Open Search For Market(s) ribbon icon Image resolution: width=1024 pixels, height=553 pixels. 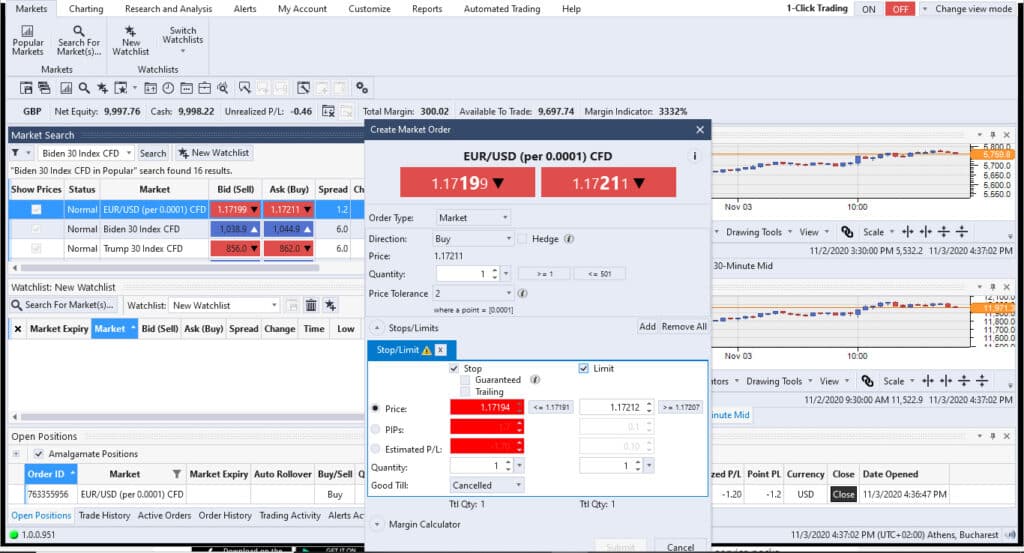pyautogui.click(x=78, y=40)
